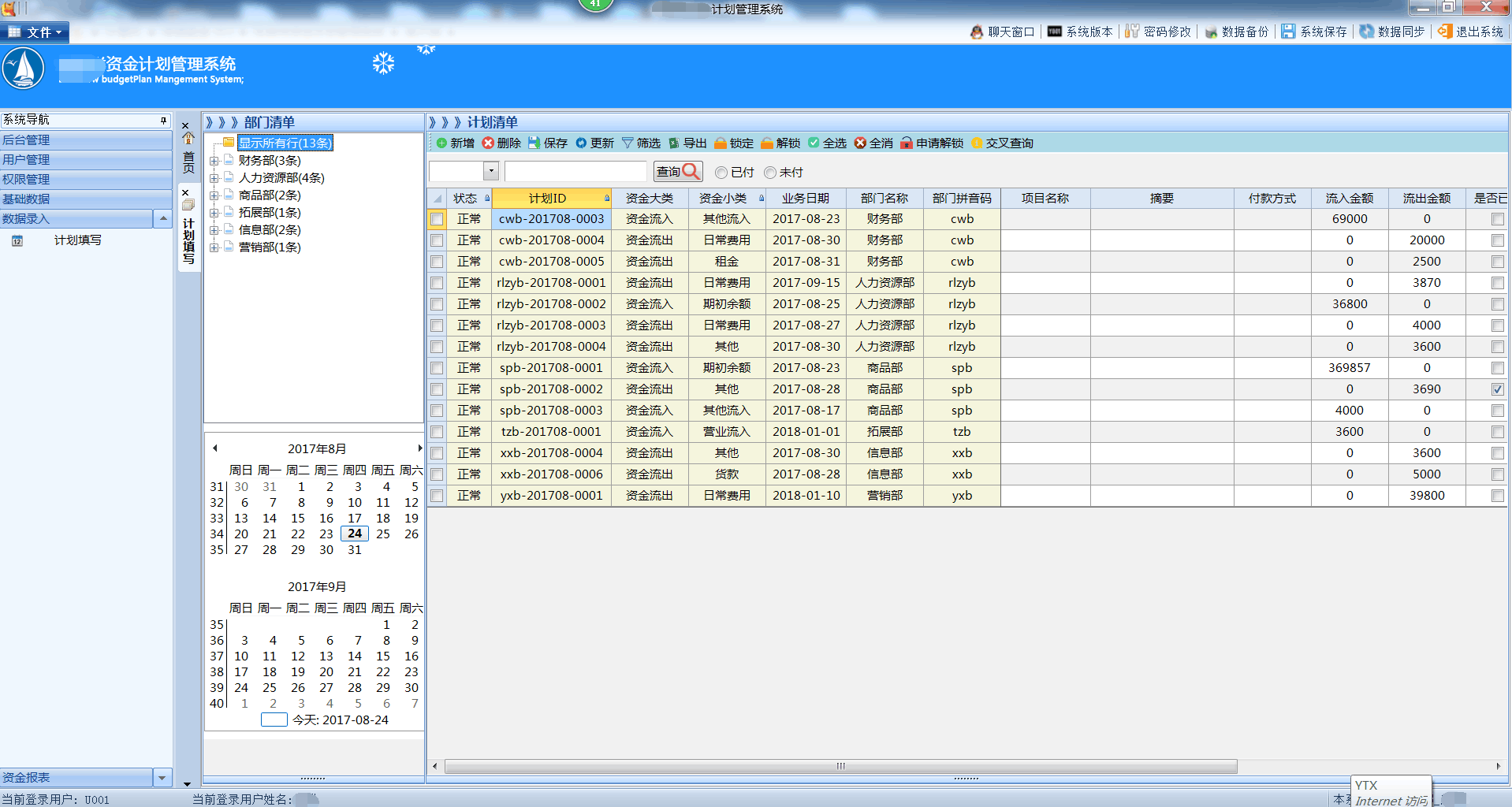Open the 用户管理 navigation group

86,160
